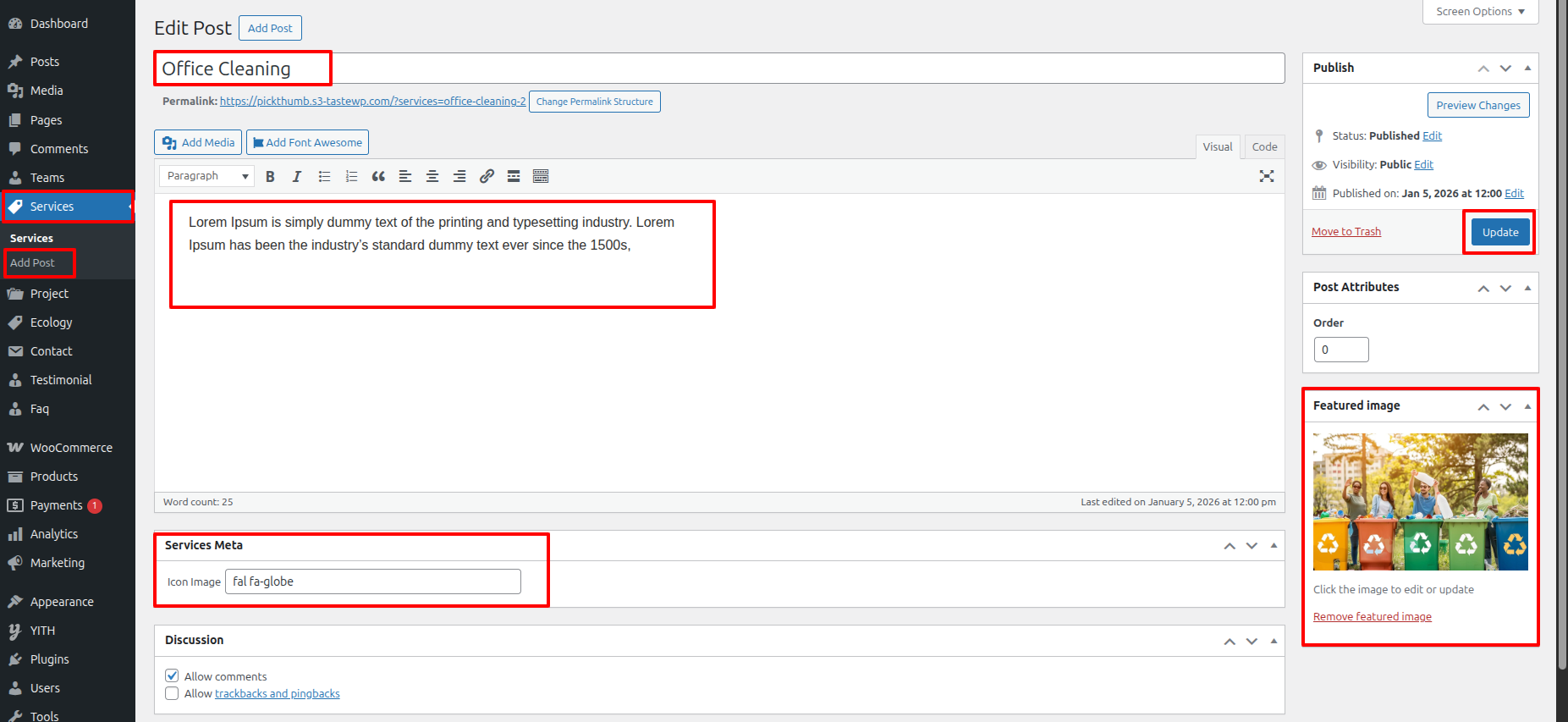The image size is (1568, 722).
Task: Open the Paragraph format dropdown
Action: pyautogui.click(x=206, y=176)
